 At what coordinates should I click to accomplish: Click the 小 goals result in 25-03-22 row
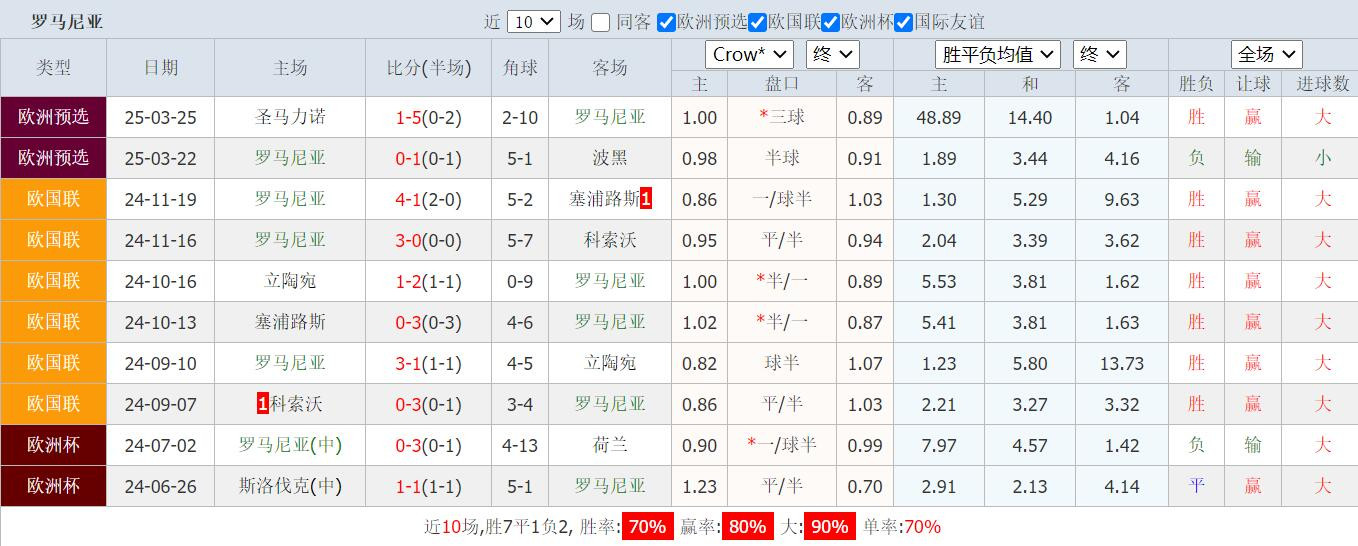point(1323,158)
